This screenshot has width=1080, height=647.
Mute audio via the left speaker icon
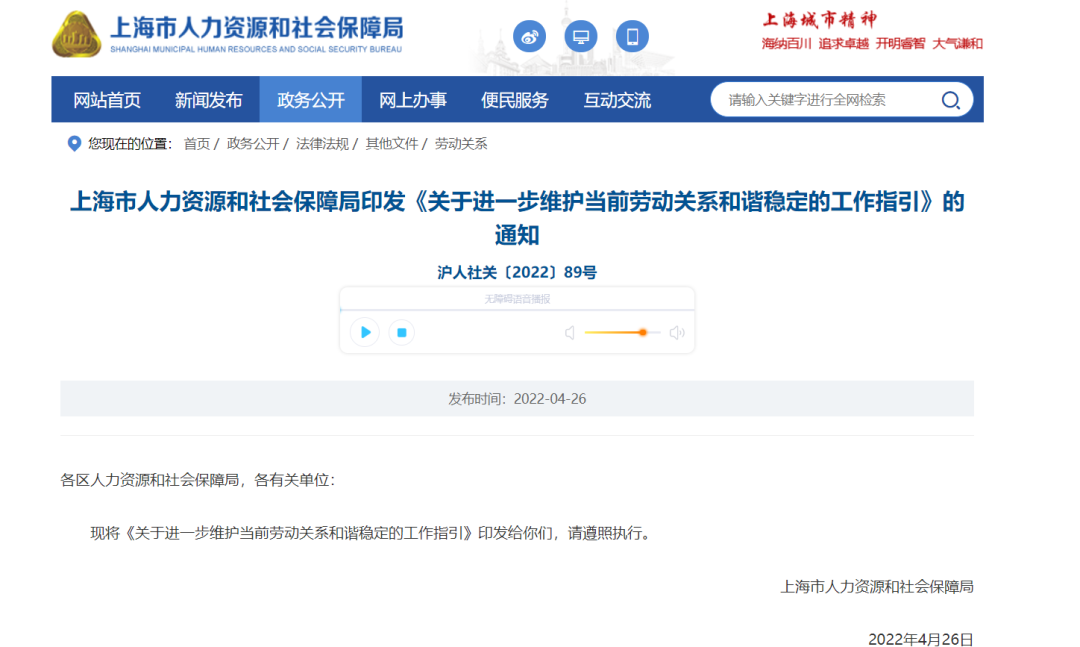tap(570, 332)
